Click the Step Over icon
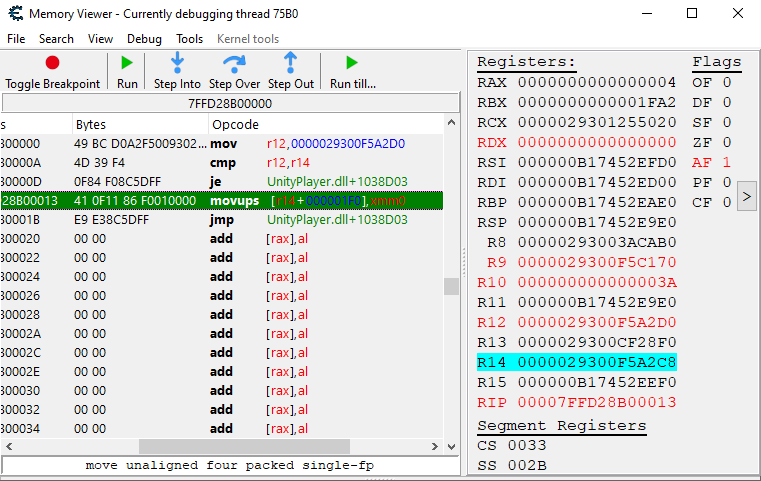Screen dimensions: 761x481 coord(234,64)
